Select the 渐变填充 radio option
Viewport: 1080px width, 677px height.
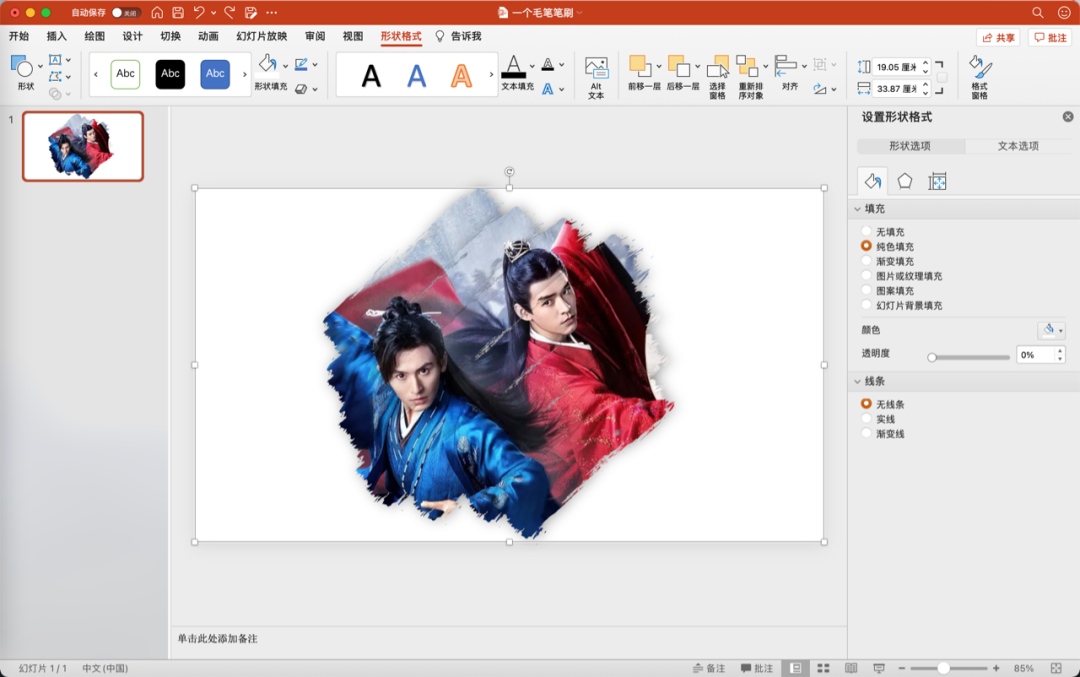[866, 261]
